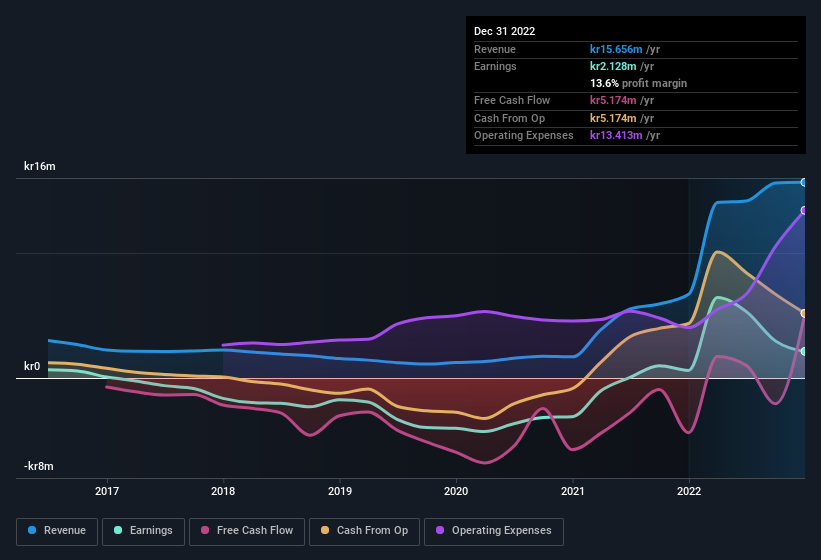This screenshot has width=821, height=560.
Task: Click the 2018 x-axis label
Action: (223, 491)
